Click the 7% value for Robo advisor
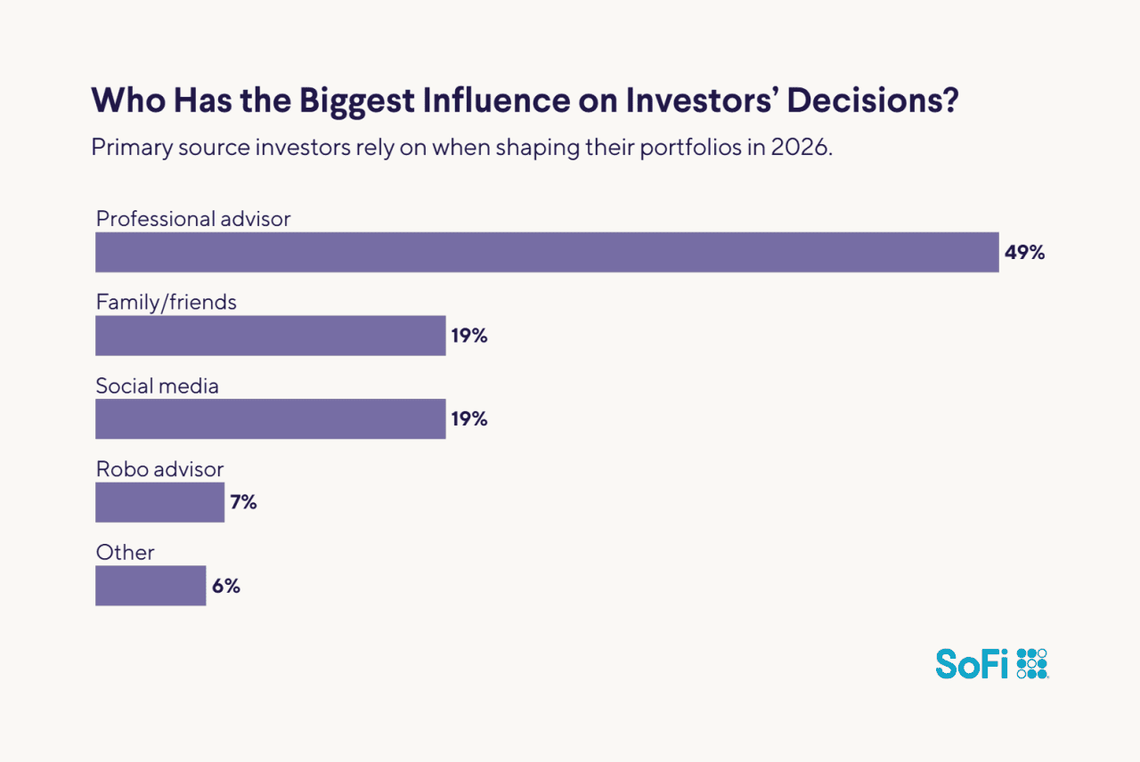Image resolution: width=1140 pixels, height=762 pixels. 244,502
